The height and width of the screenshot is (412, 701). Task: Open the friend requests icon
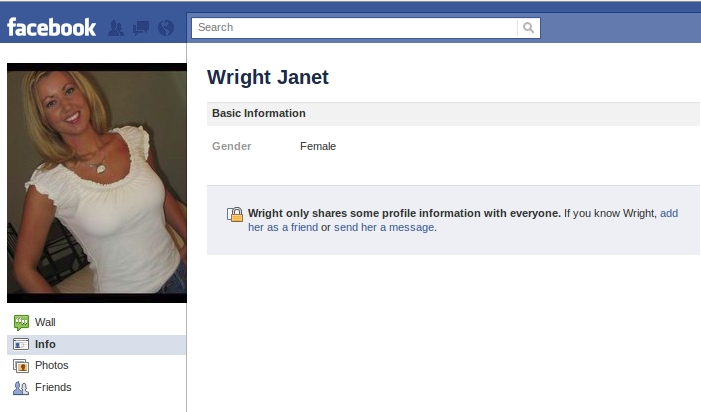click(116, 28)
